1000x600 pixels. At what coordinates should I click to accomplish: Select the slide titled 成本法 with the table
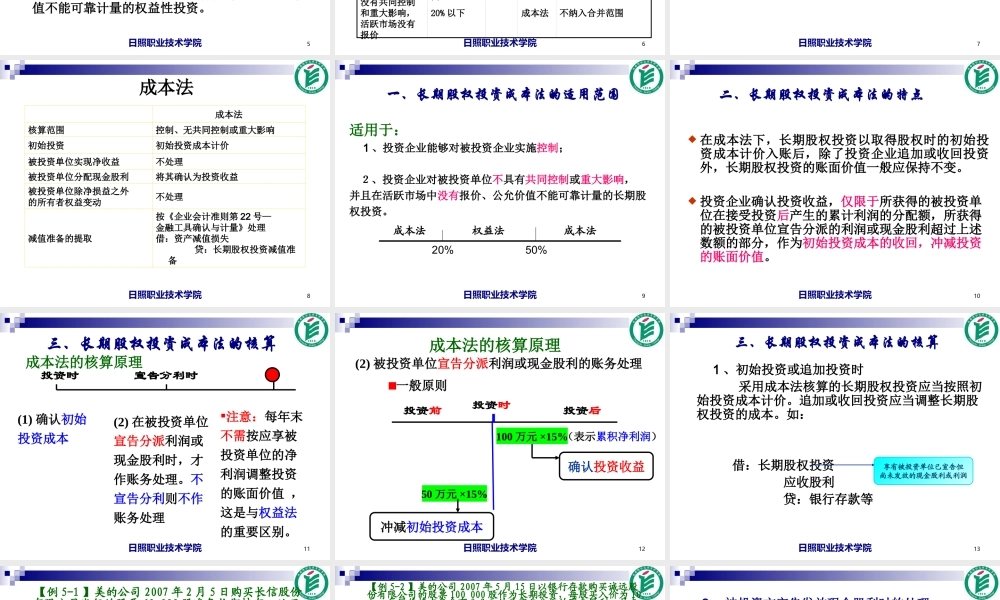click(165, 184)
